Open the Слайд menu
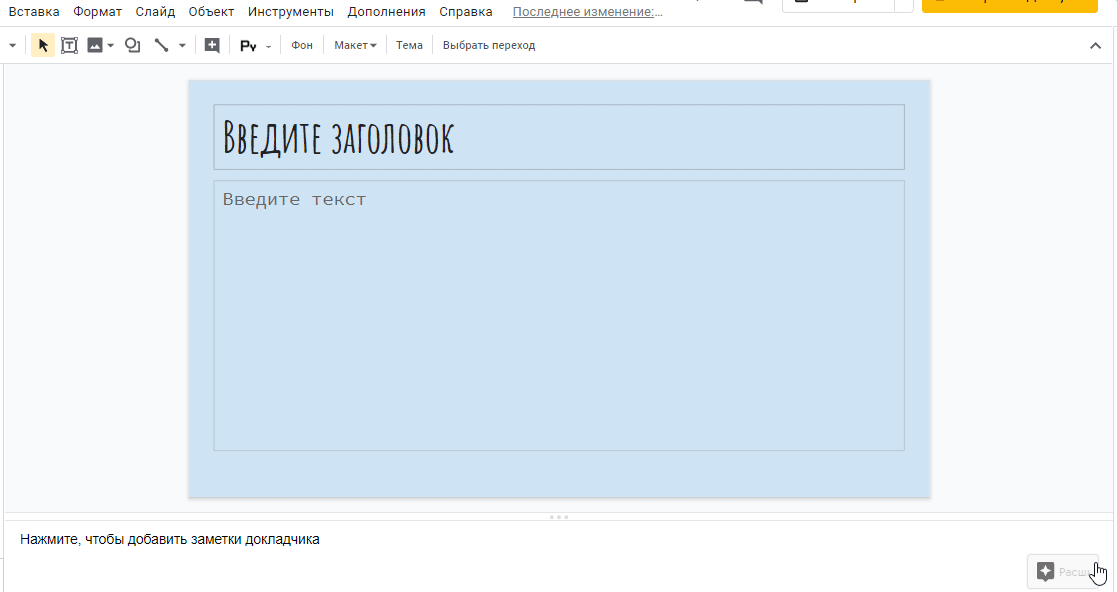Screen dimensions: 1117x592 point(155,11)
